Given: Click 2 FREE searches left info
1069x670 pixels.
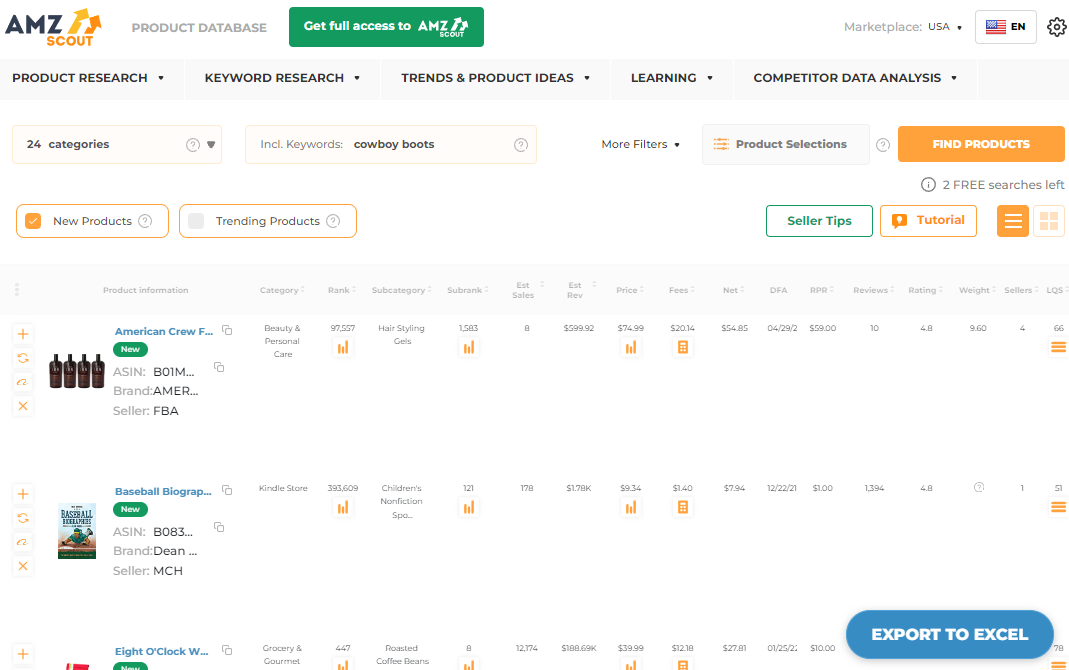Looking at the screenshot, I should (993, 185).
